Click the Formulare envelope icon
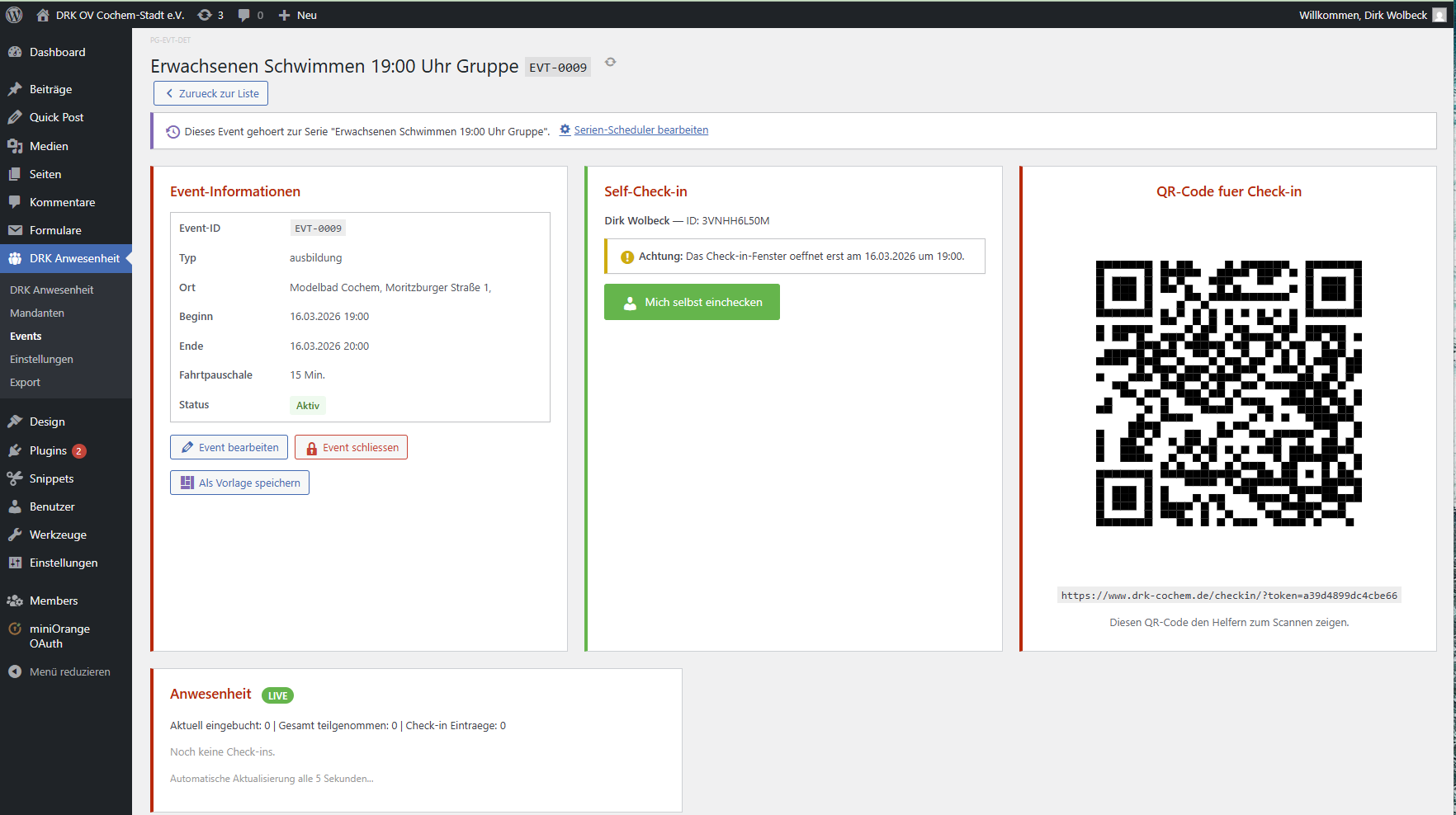1456x815 pixels. pyautogui.click(x=15, y=230)
